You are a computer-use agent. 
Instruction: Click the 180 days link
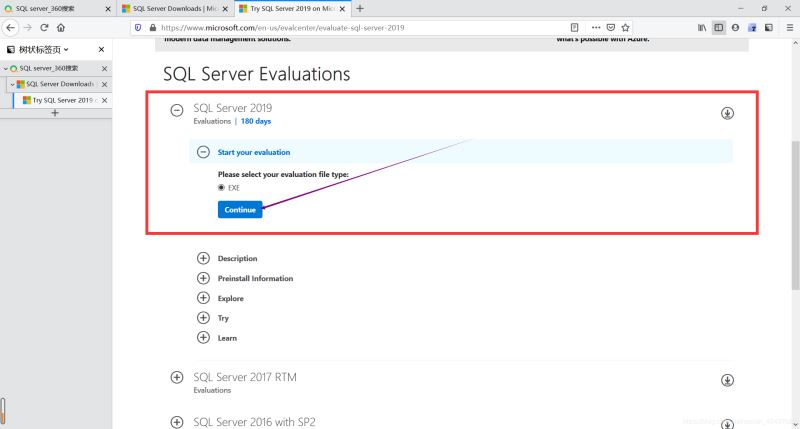(x=256, y=121)
